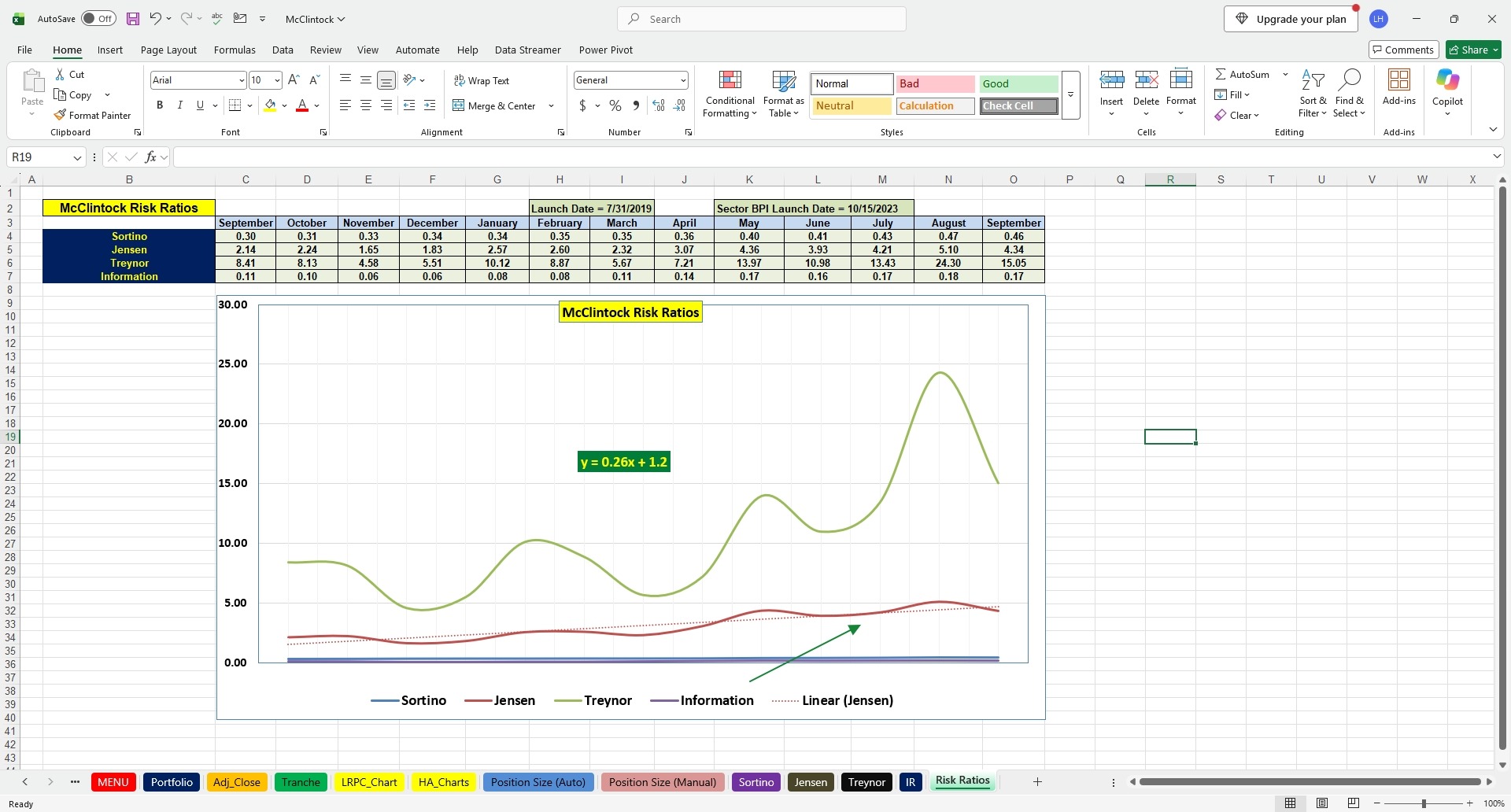Click the Save icon in title bar
The image size is (1511, 812).
[132, 19]
